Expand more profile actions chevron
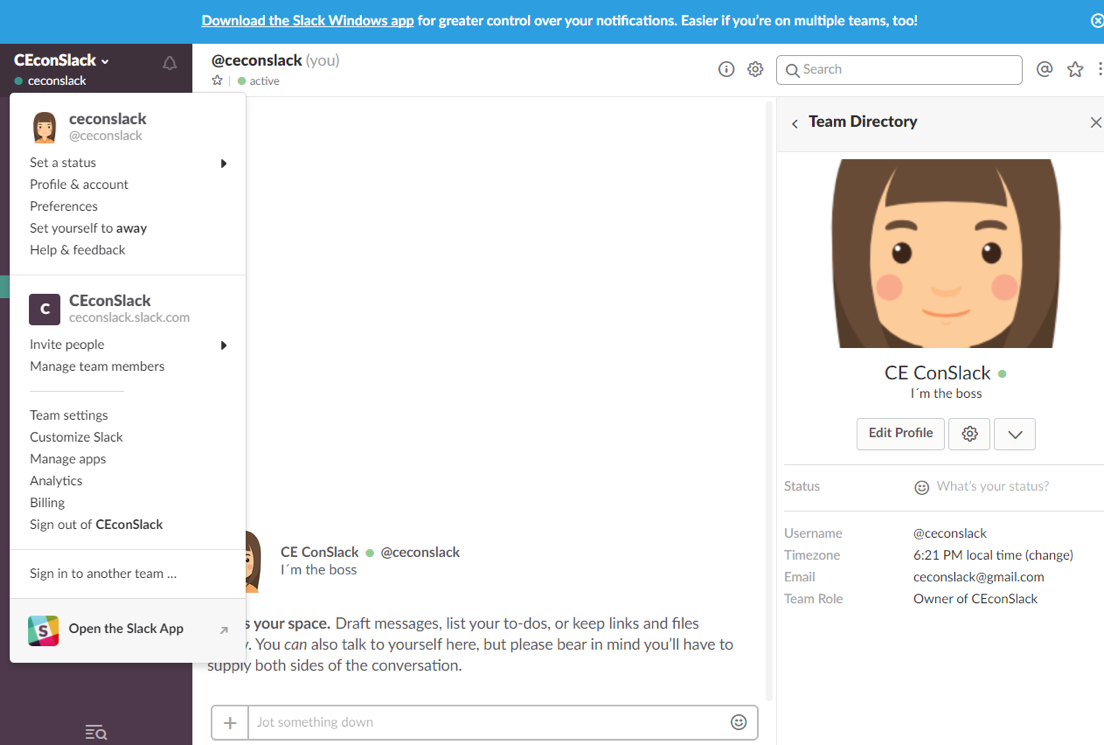 [x=1015, y=434]
